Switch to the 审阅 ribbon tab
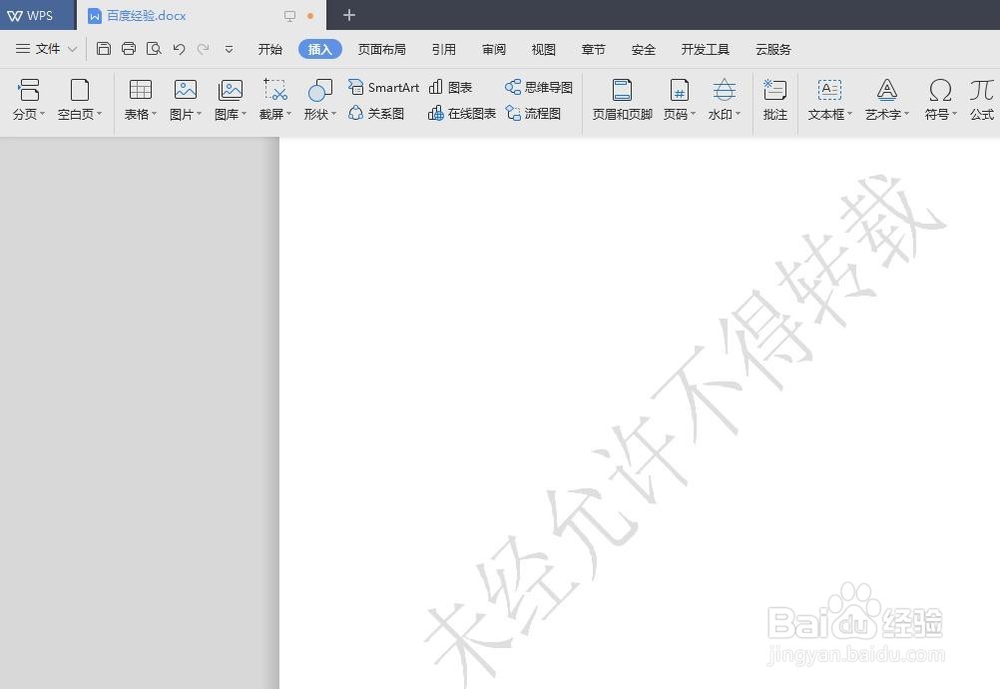This screenshot has height=689, width=1000. coord(493,48)
